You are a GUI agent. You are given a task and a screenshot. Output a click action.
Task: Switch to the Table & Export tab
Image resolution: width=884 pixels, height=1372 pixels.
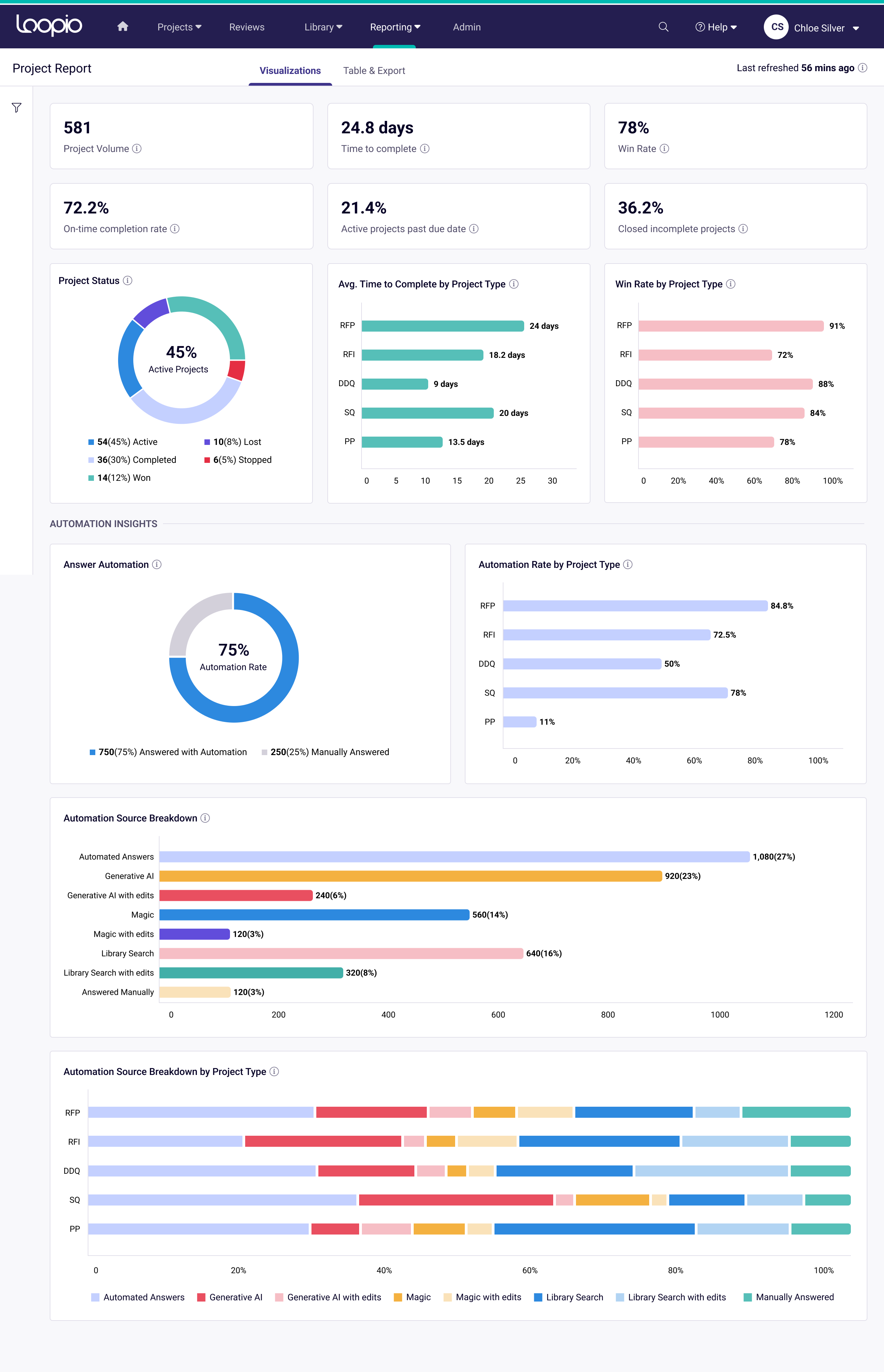pos(374,70)
